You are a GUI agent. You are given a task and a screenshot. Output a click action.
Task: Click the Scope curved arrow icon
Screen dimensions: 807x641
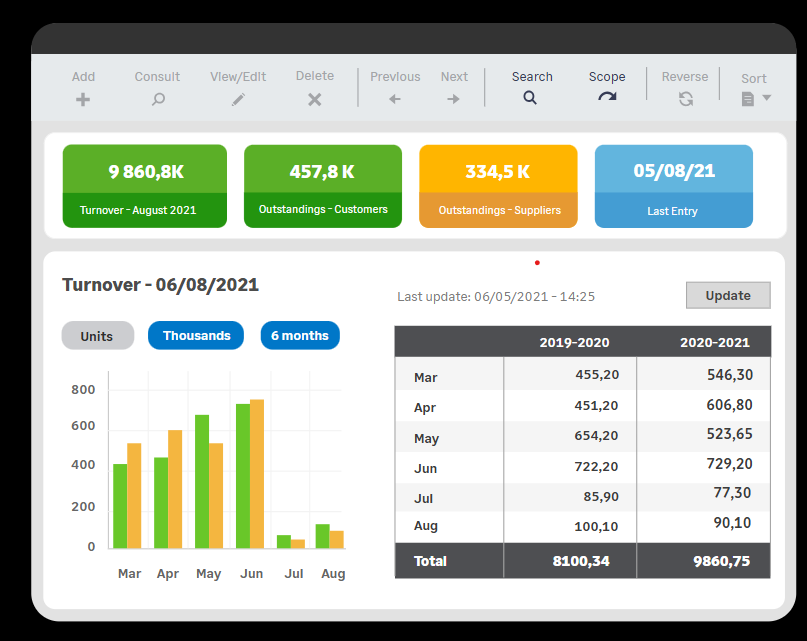607,97
